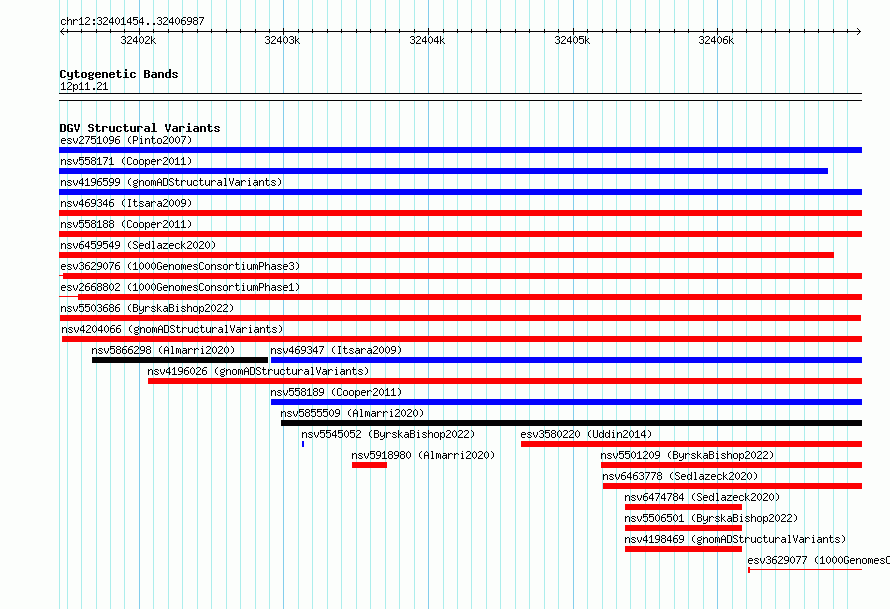The image size is (890, 609).
Task: Click the 12p11.21 cytogenetic band line
Action: pyautogui.click(x=460, y=97)
